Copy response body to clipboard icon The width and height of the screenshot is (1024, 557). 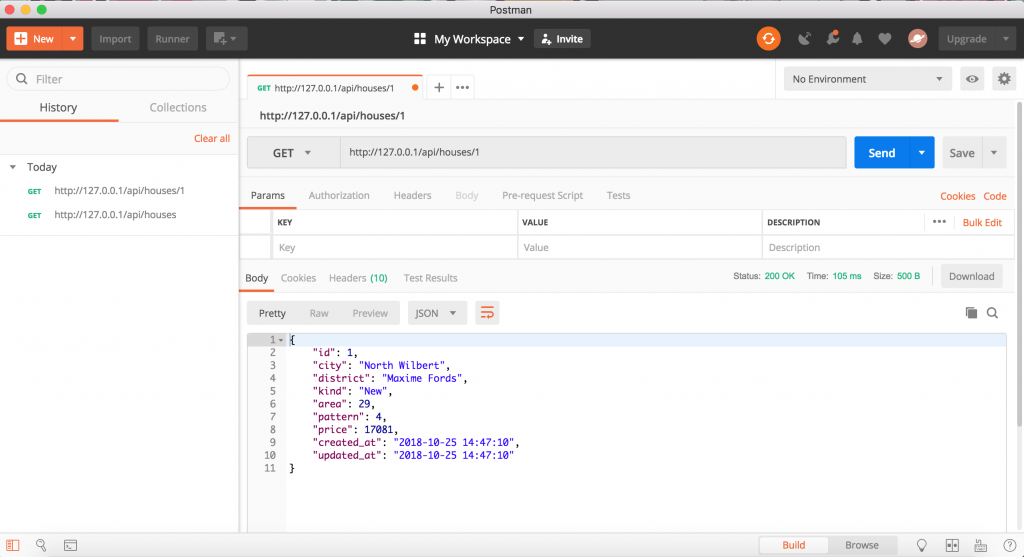coord(971,313)
